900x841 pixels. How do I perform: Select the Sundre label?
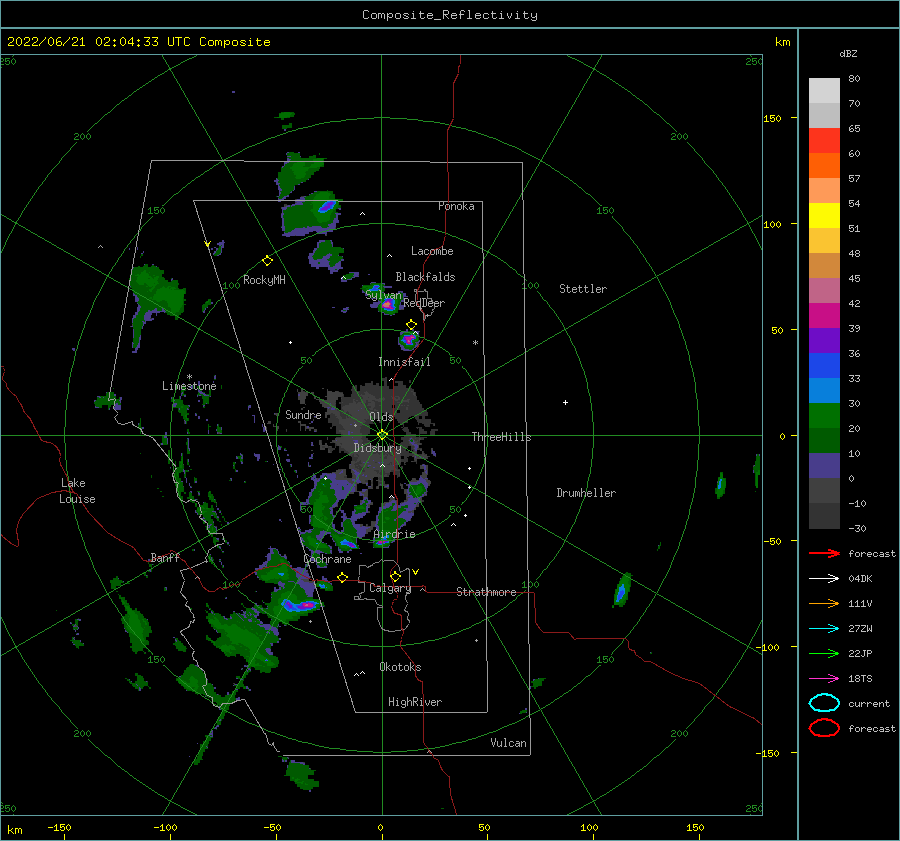point(303,414)
